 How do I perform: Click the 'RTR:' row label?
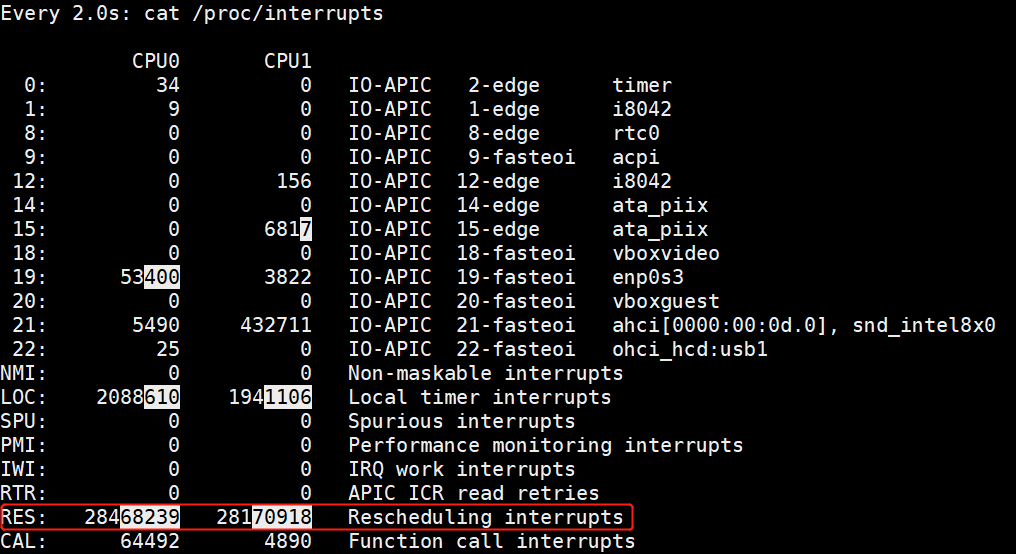[24, 493]
